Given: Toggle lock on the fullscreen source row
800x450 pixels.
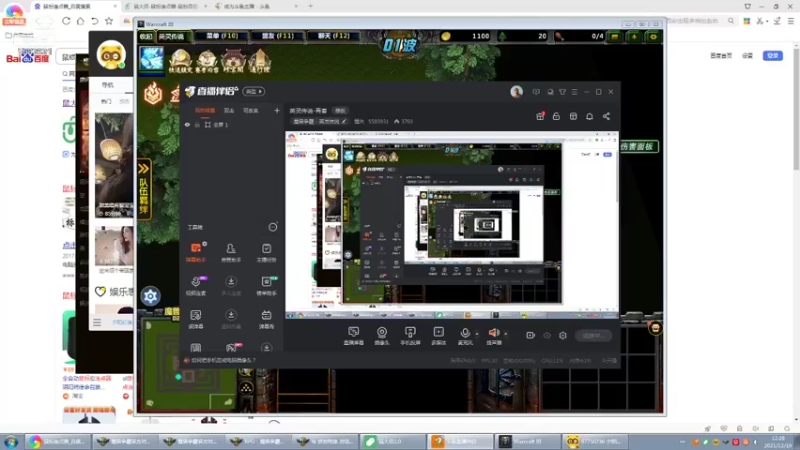Looking at the screenshot, I should click(197, 124).
